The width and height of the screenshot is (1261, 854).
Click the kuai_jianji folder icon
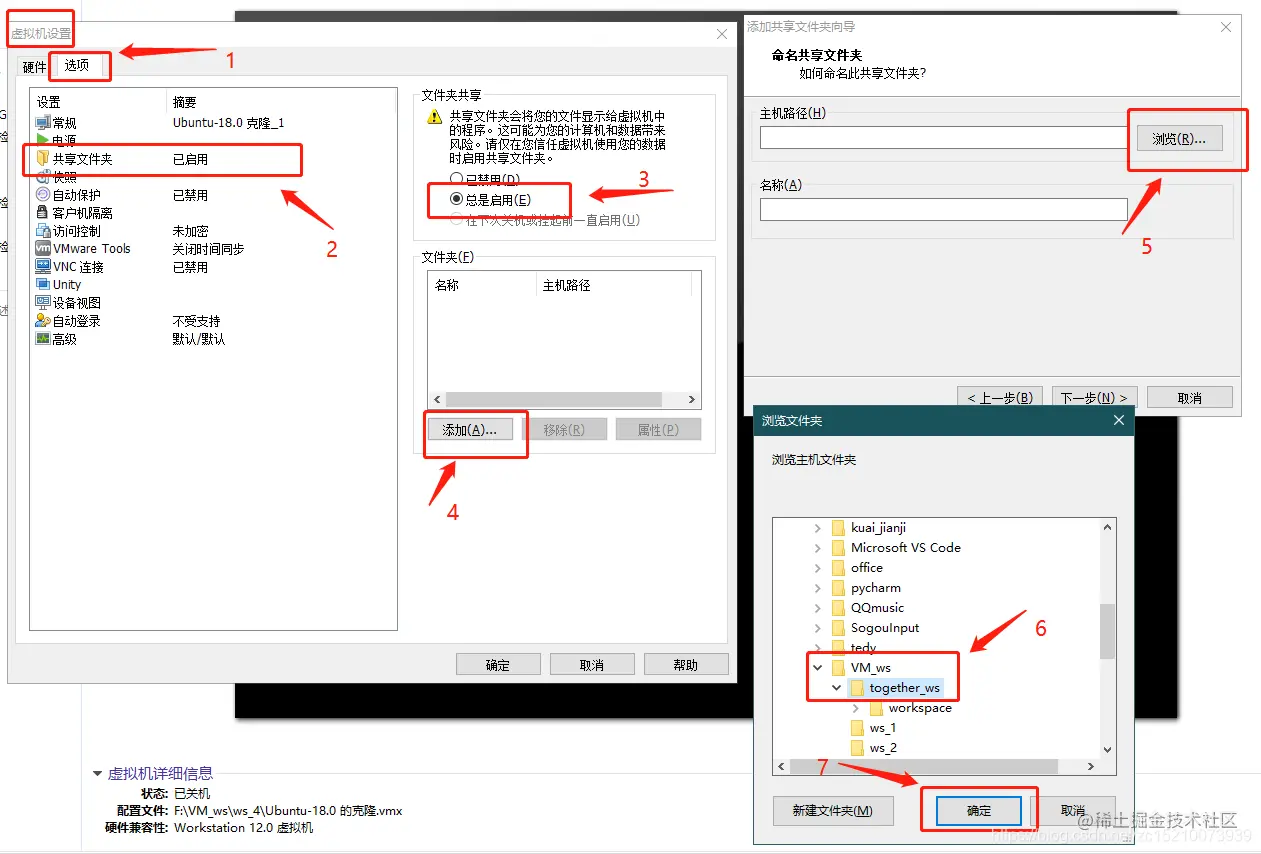coord(838,528)
